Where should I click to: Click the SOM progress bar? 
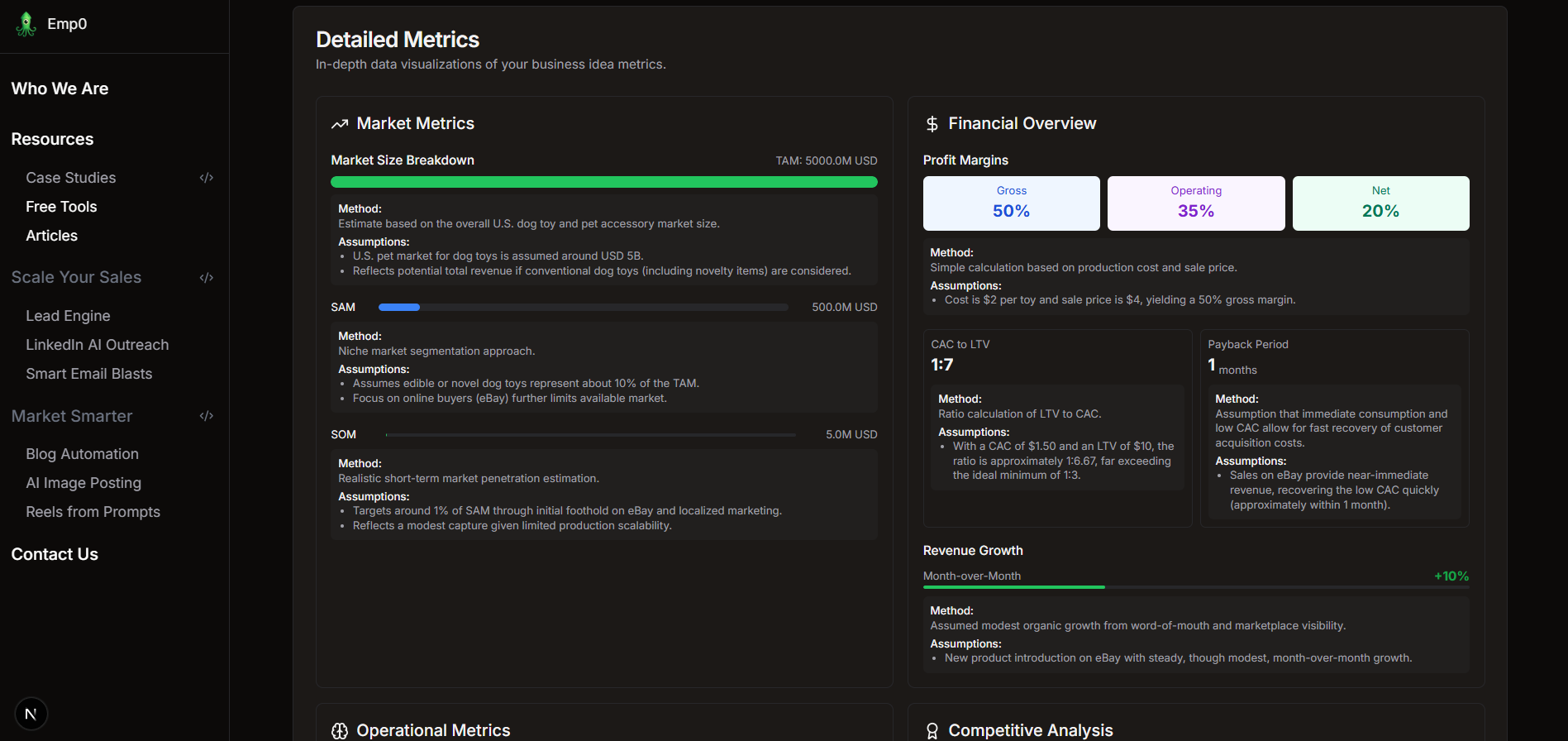pos(590,434)
